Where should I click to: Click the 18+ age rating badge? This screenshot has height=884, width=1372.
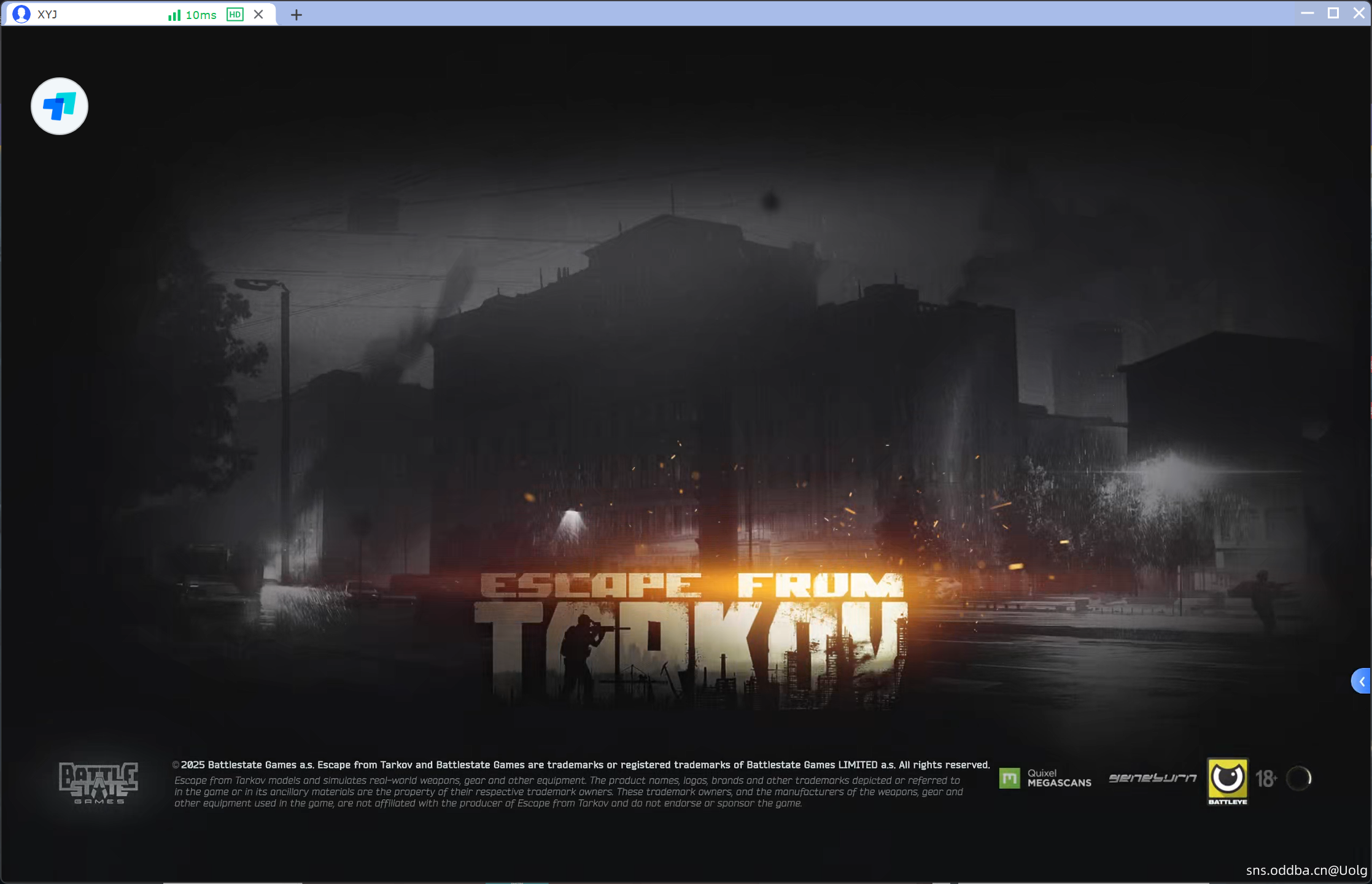coord(1266,778)
